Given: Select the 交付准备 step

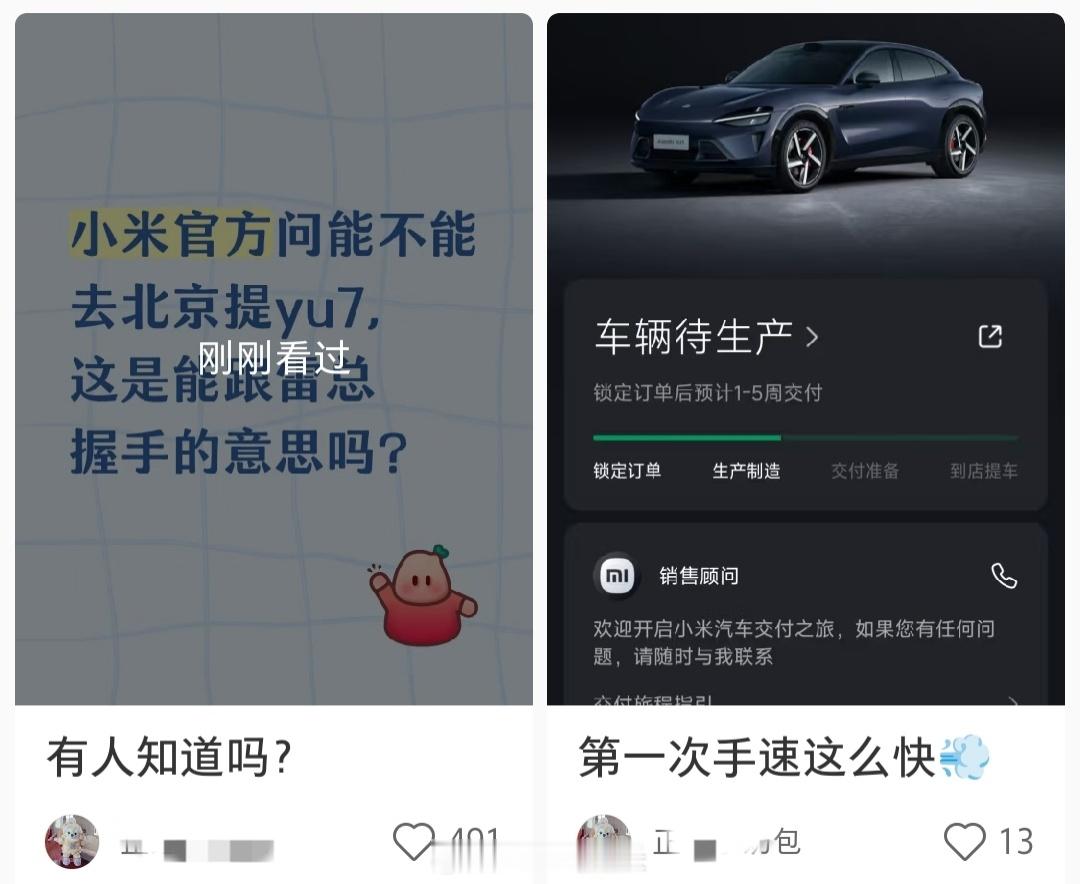Looking at the screenshot, I should pos(865,471).
